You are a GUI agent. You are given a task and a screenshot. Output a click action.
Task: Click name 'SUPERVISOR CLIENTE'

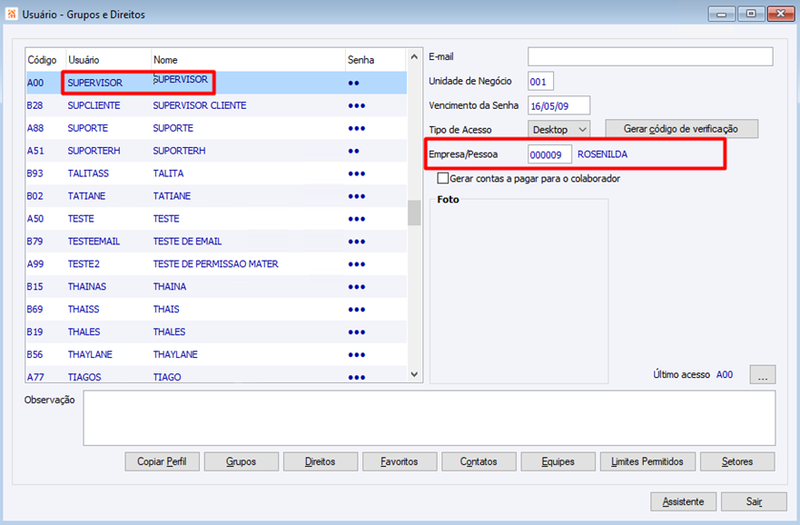point(199,106)
